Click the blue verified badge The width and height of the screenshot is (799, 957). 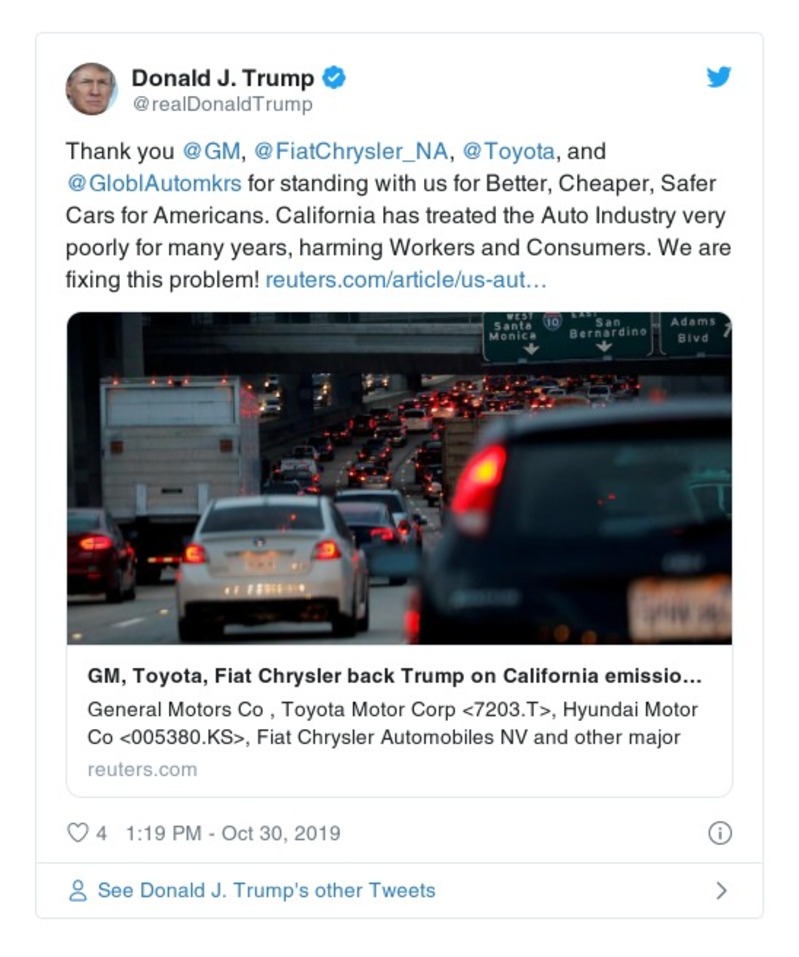coord(335,78)
